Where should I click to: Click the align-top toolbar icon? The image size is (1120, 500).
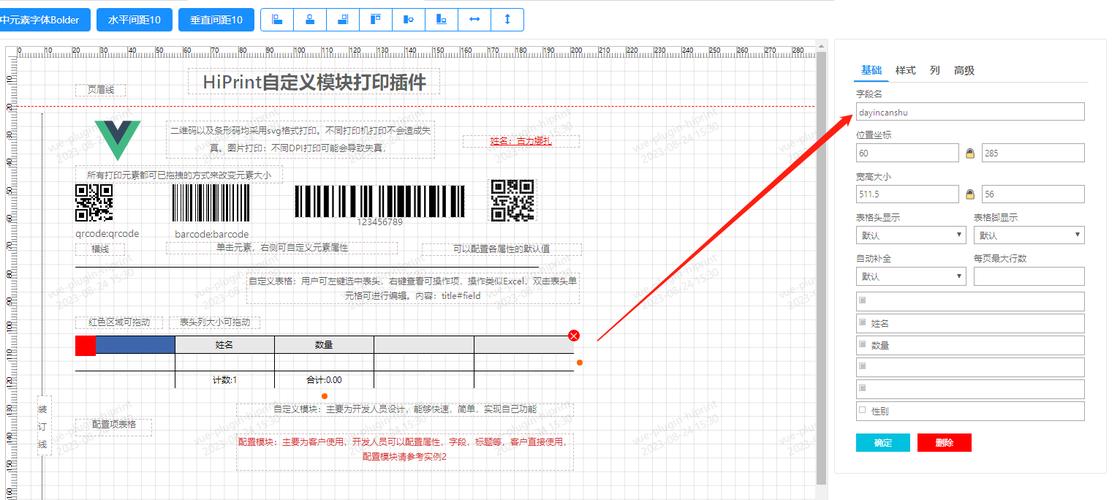pyautogui.click(x=376, y=20)
